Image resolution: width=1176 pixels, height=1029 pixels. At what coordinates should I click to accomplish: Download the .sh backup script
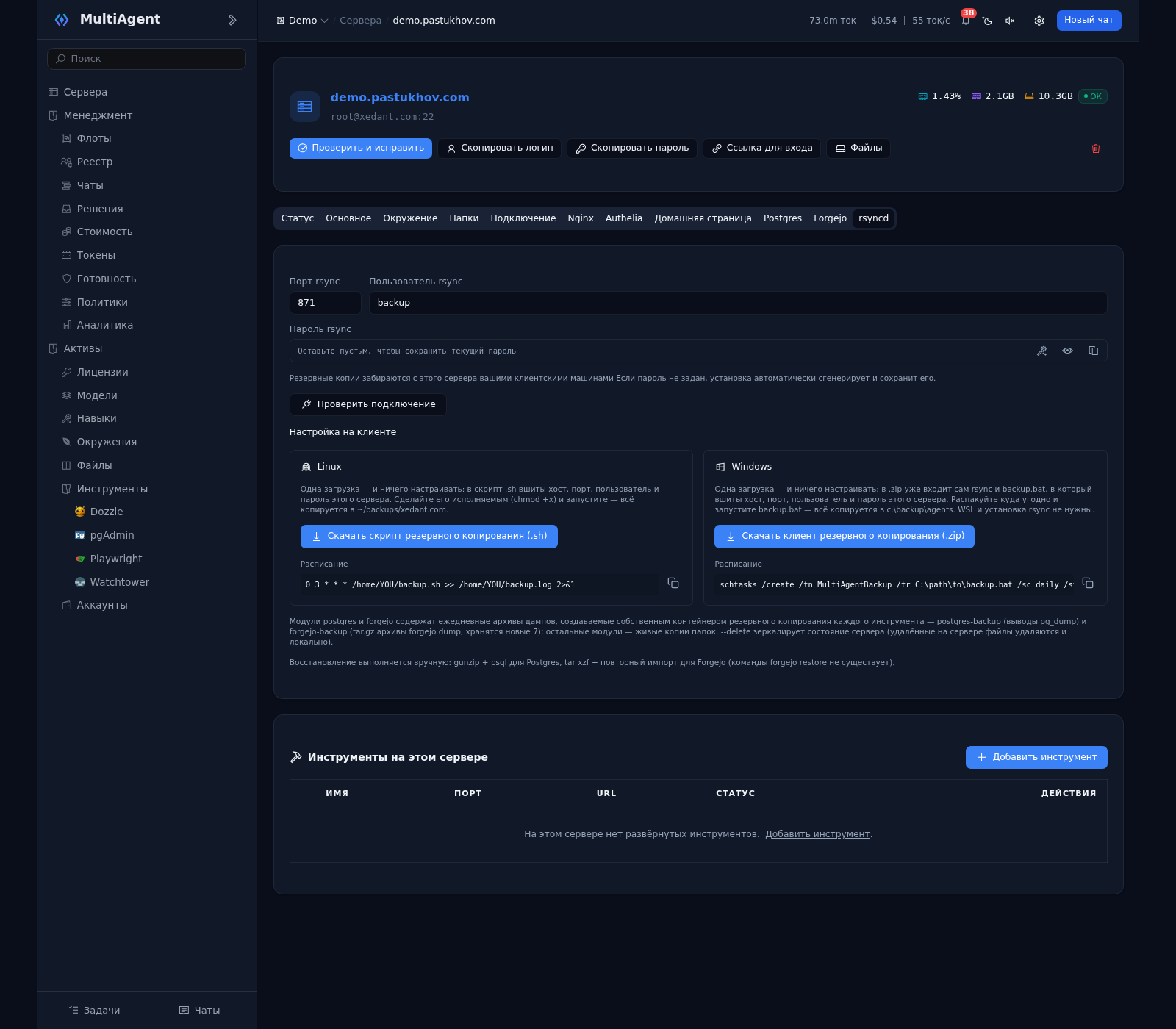[x=429, y=537]
